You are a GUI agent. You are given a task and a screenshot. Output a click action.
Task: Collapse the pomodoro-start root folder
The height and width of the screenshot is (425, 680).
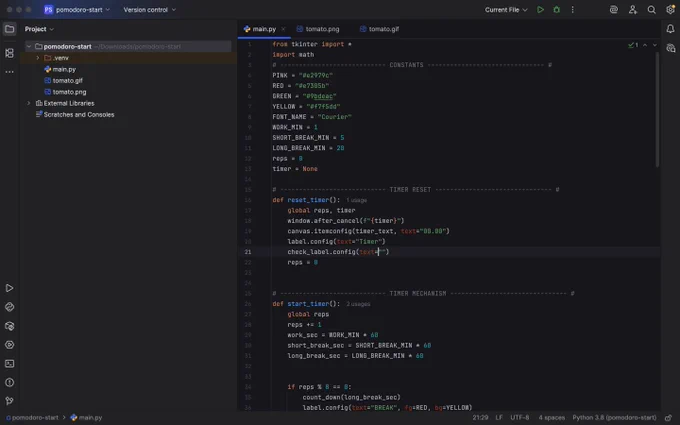click(29, 46)
